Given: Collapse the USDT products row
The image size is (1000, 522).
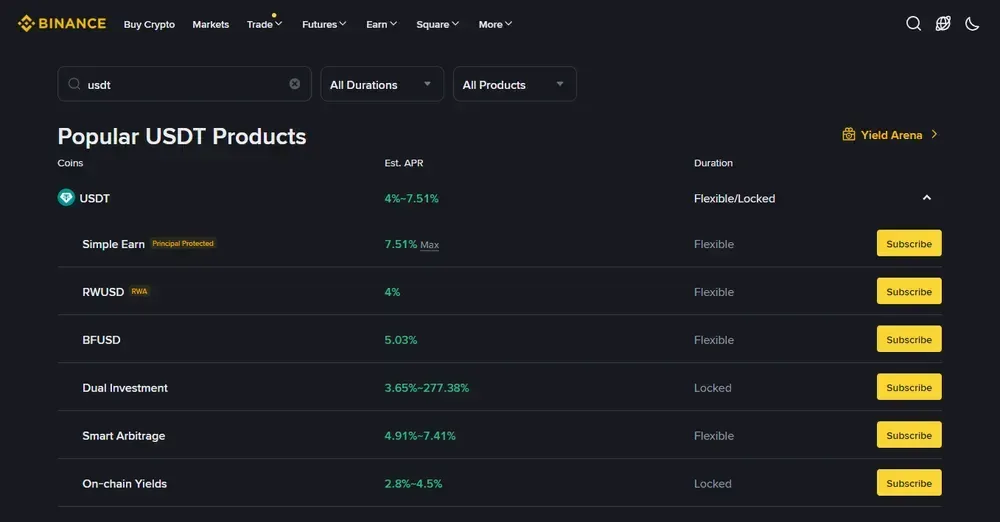Looking at the screenshot, I should coord(927,198).
